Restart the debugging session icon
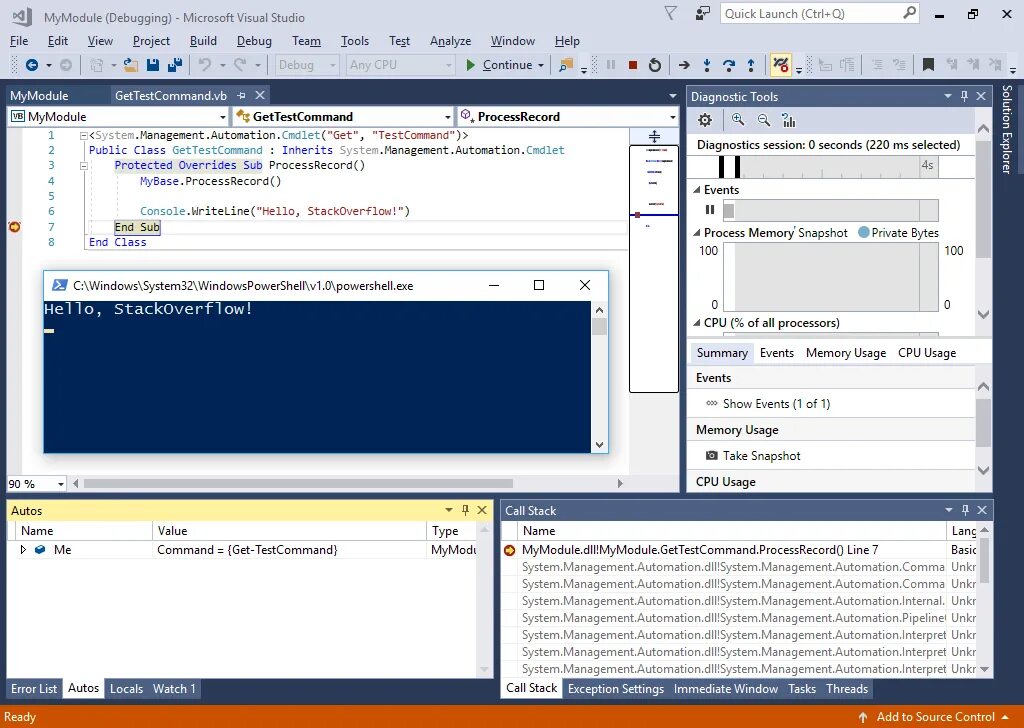The image size is (1024, 728). tap(654, 65)
